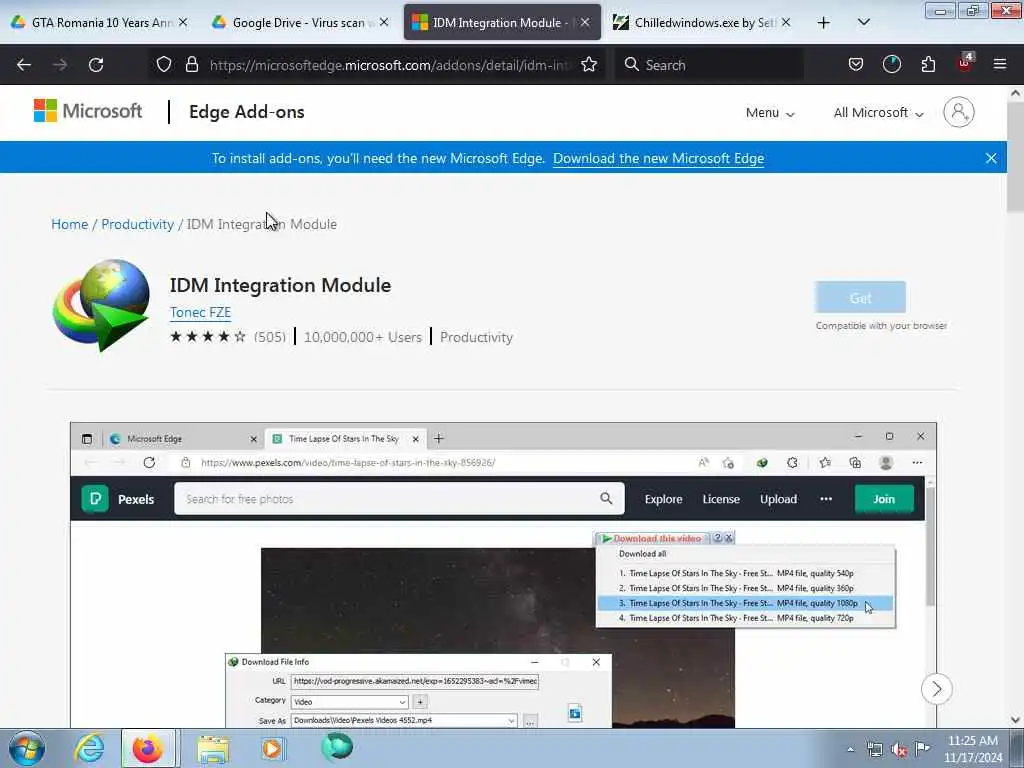This screenshot has width=1024, height=768.
Task: Close the Chilledwindows.exe tab
Action: [786, 23]
